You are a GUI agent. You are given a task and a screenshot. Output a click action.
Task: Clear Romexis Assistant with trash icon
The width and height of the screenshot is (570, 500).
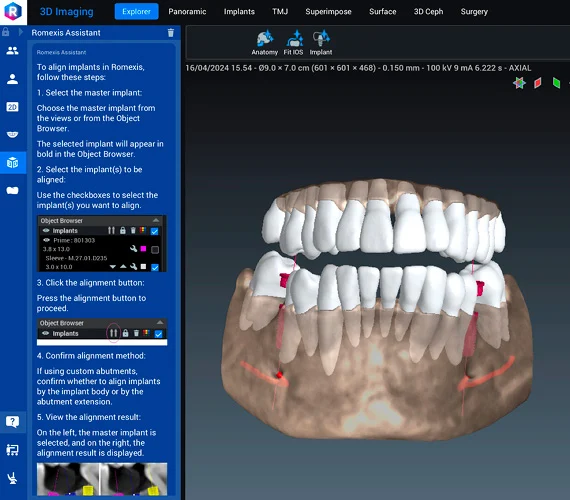(171, 33)
